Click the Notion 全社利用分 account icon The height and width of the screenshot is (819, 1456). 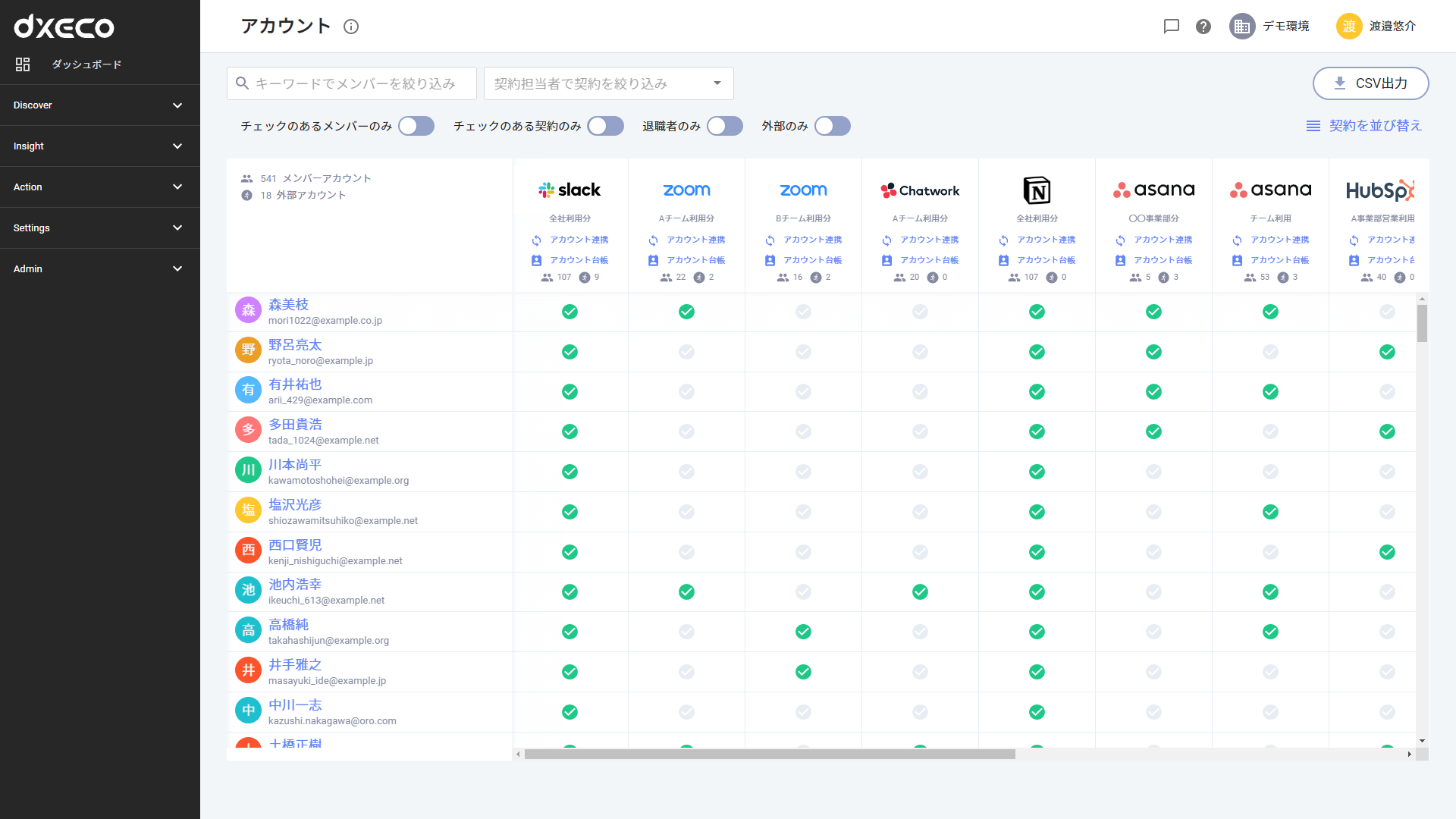1036,190
